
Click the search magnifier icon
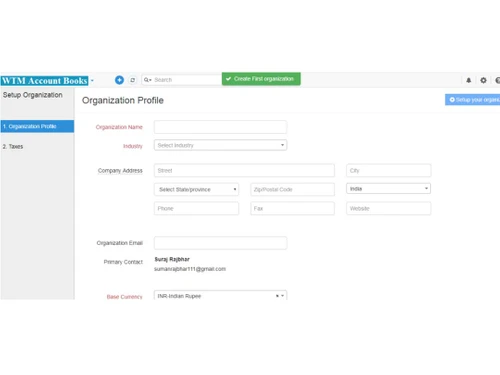(146, 80)
